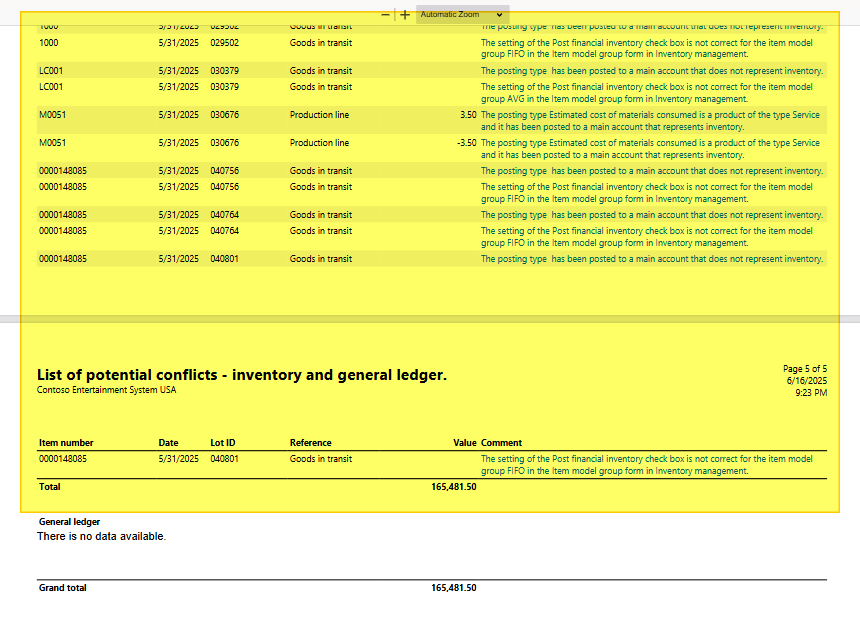This screenshot has width=860, height=638.
Task: Select the 'Item number' column header
Action: (x=66, y=443)
